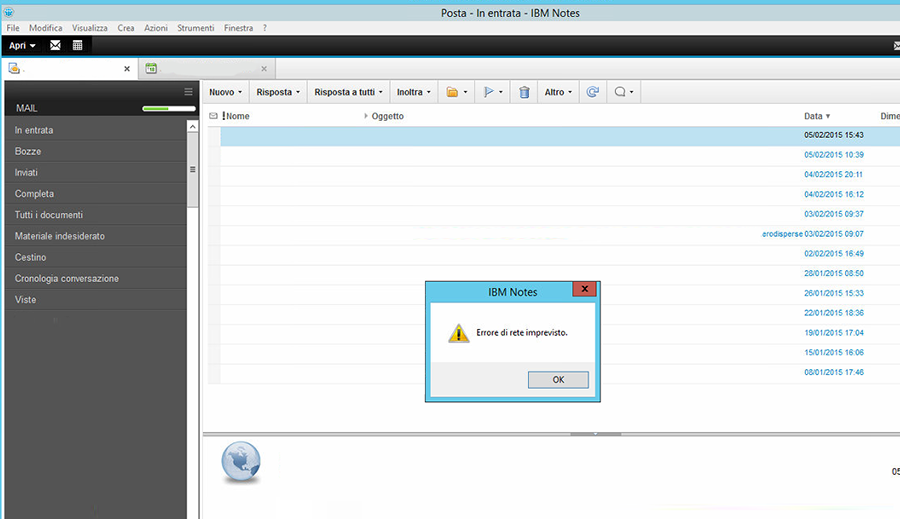Image resolution: width=900 pixels, height=519 pixels.
Task: Click the sidebar scroll up arrow
Action: pos(193,126)
